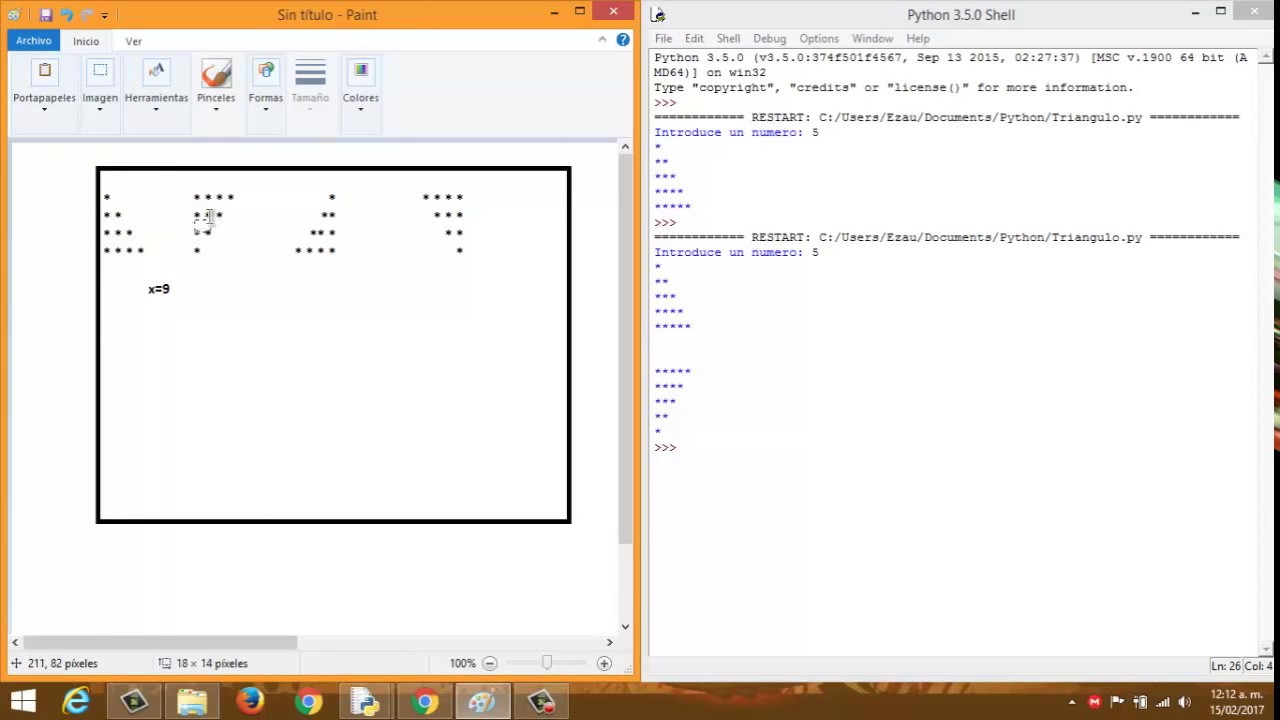The image size is (1280, 720).
Task: Open the Help menu in Python Shell
Action: click(x=917, y=38)
